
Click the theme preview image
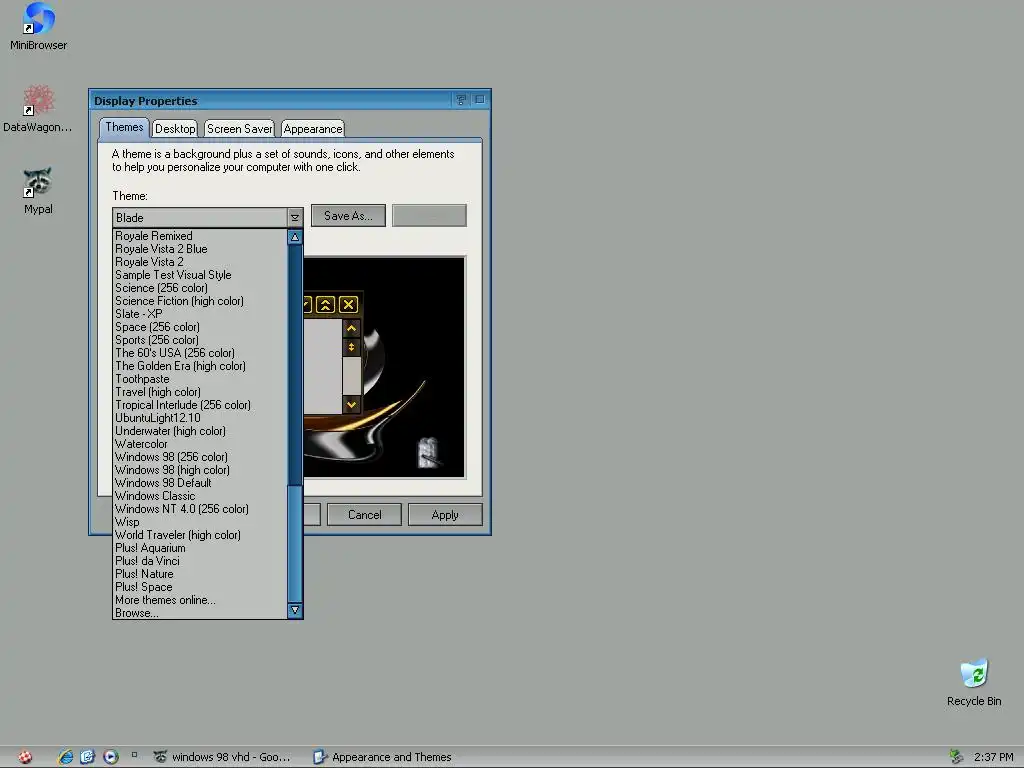[x=384, y=367]
